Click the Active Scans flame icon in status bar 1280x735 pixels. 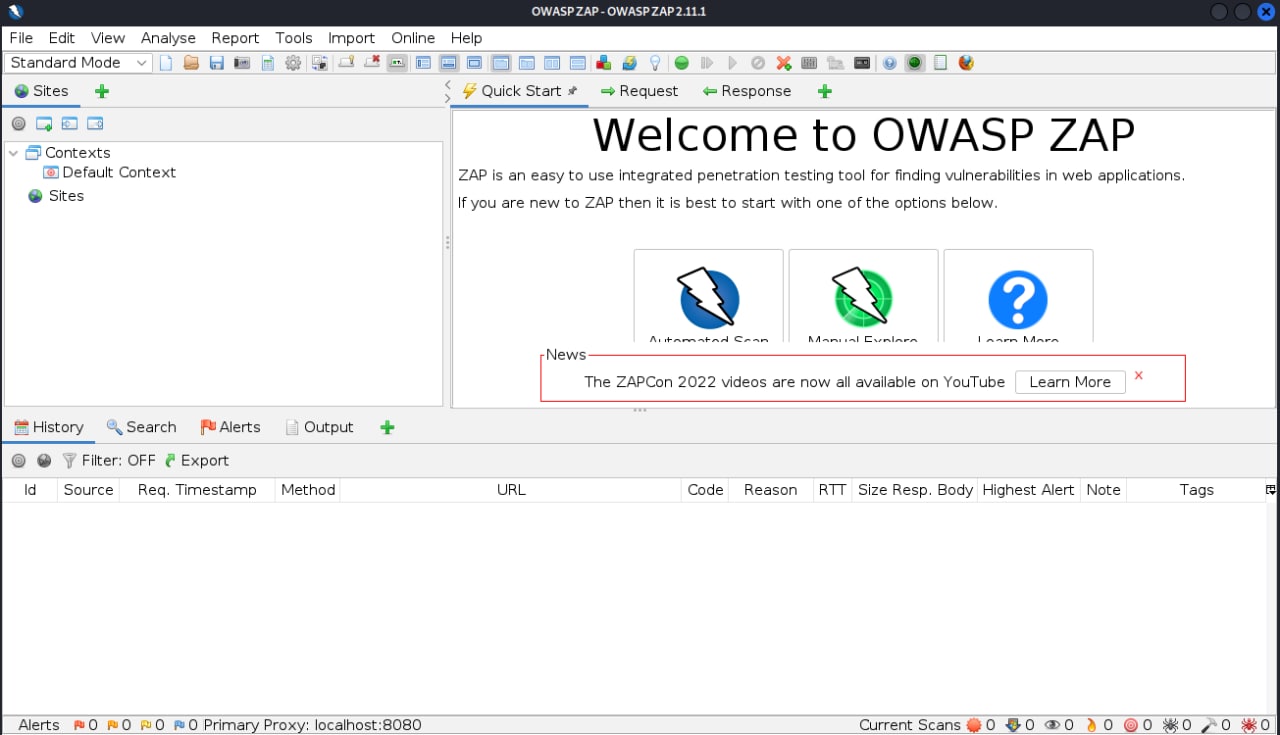[x=1091, y=725]
